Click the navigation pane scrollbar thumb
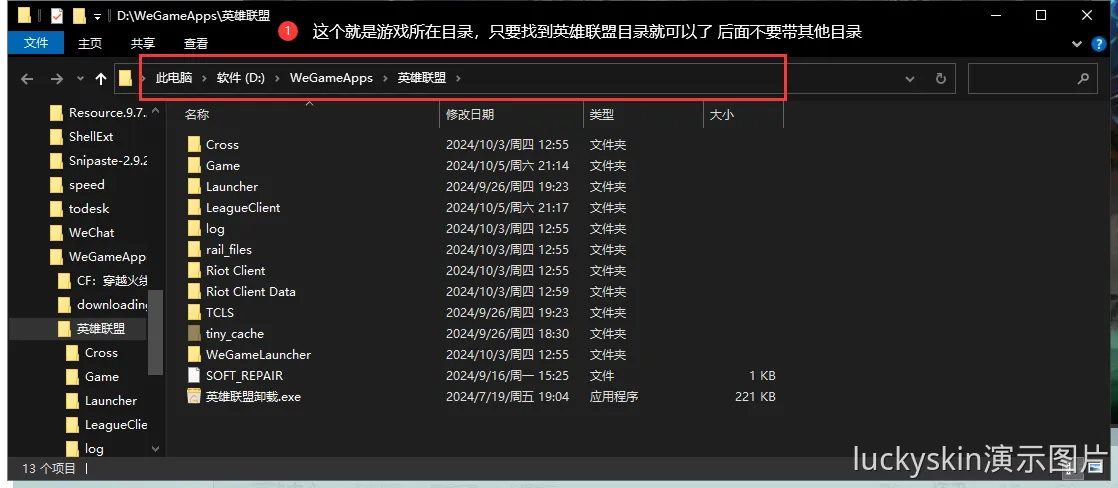The width and height of the screenshot is (1118, 488). (x=156, y=332)
